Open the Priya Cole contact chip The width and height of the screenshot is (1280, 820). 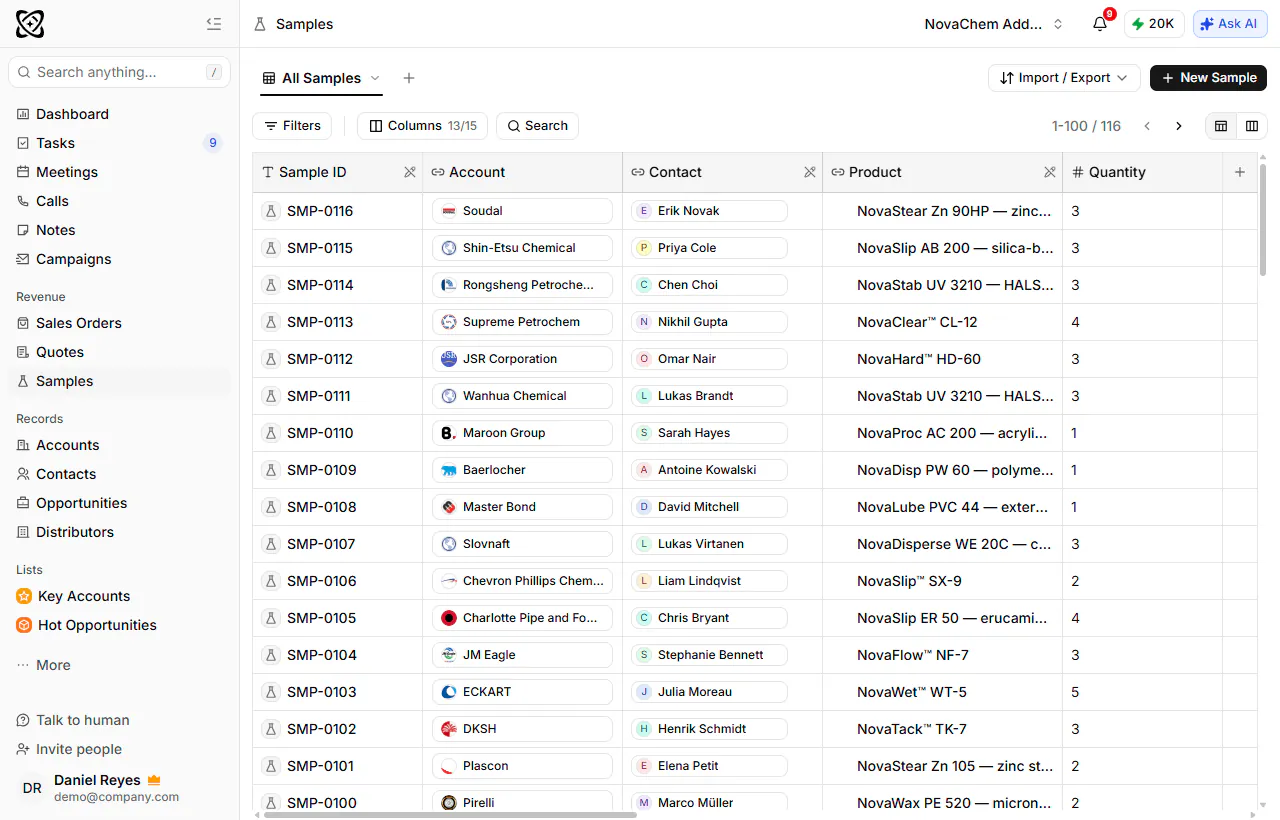click(x=709, y=248)
